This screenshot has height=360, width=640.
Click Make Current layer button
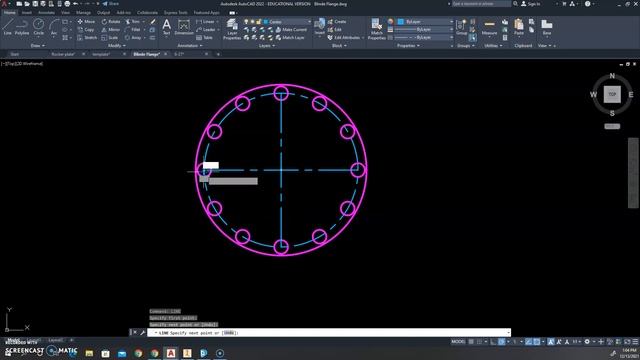pos(291,29)
